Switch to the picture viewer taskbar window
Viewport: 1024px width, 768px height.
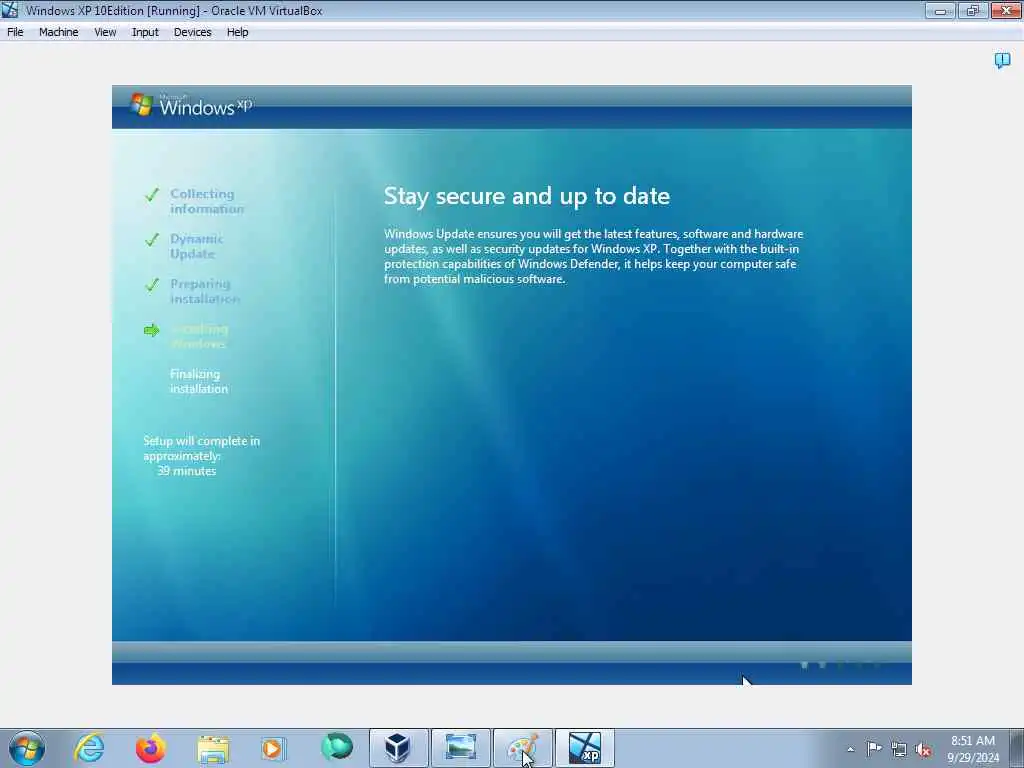tap(460, 748)
